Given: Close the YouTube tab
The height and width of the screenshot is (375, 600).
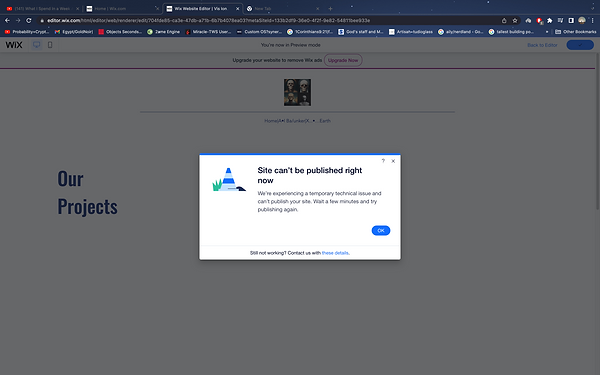Looking at the screenshot, I should tap(78, 8).
